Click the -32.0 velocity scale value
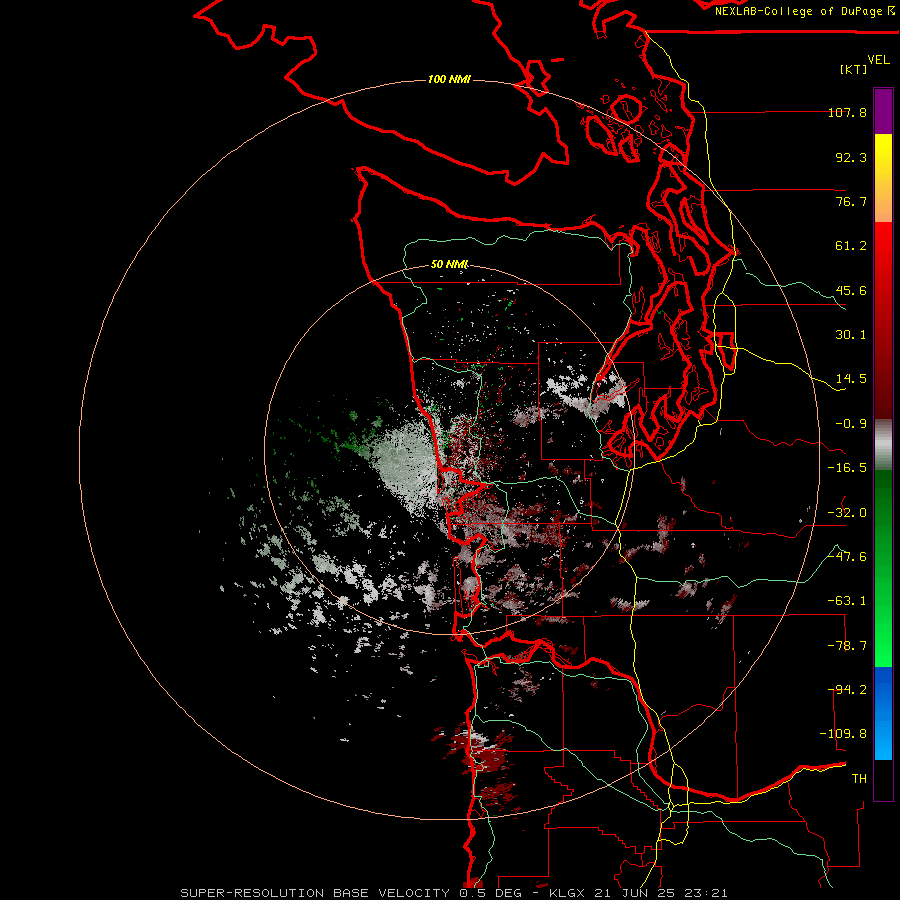The width and height of the screenshot is (900, 900). [847, 513]
